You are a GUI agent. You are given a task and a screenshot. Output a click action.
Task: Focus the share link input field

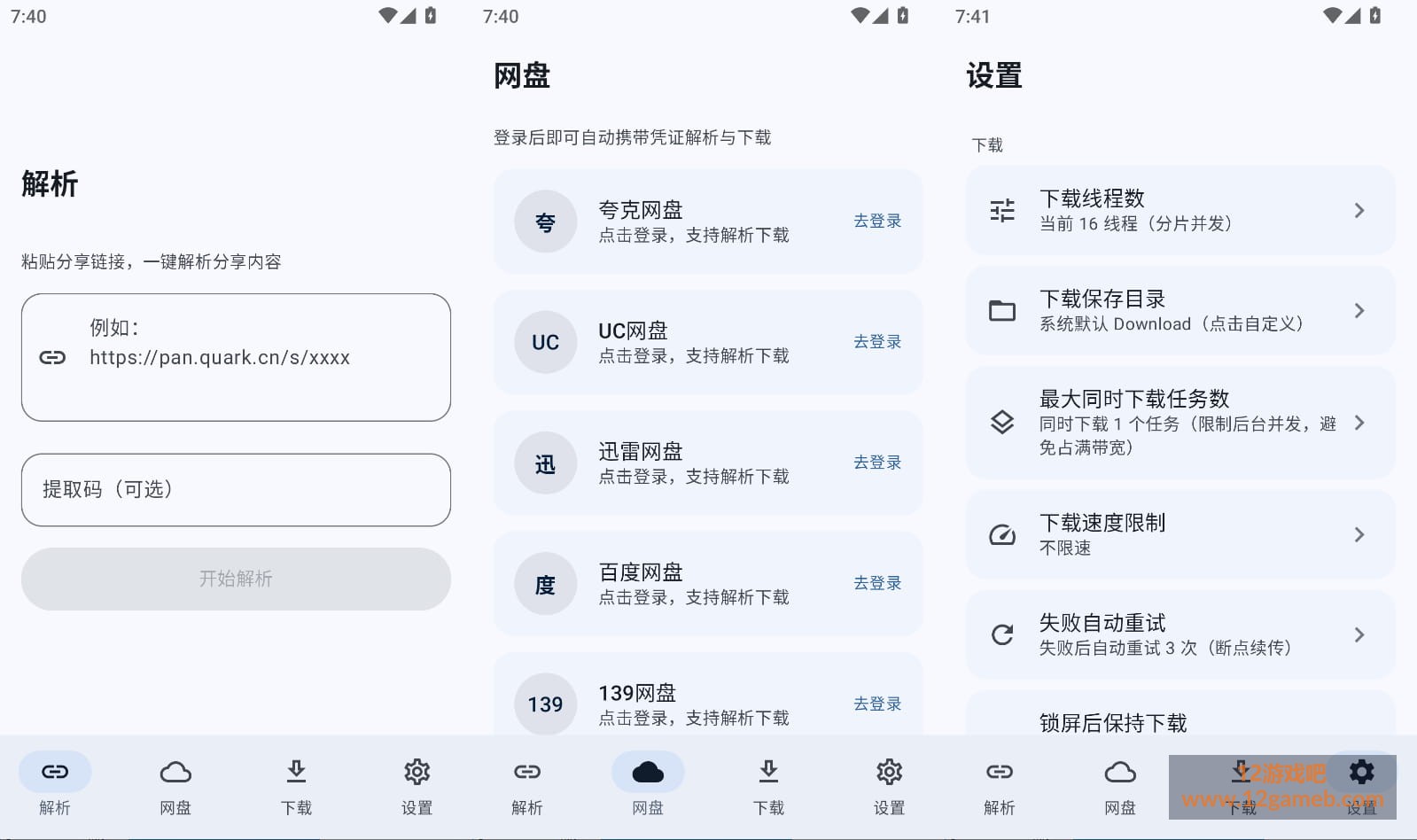(x=236, y=357)
